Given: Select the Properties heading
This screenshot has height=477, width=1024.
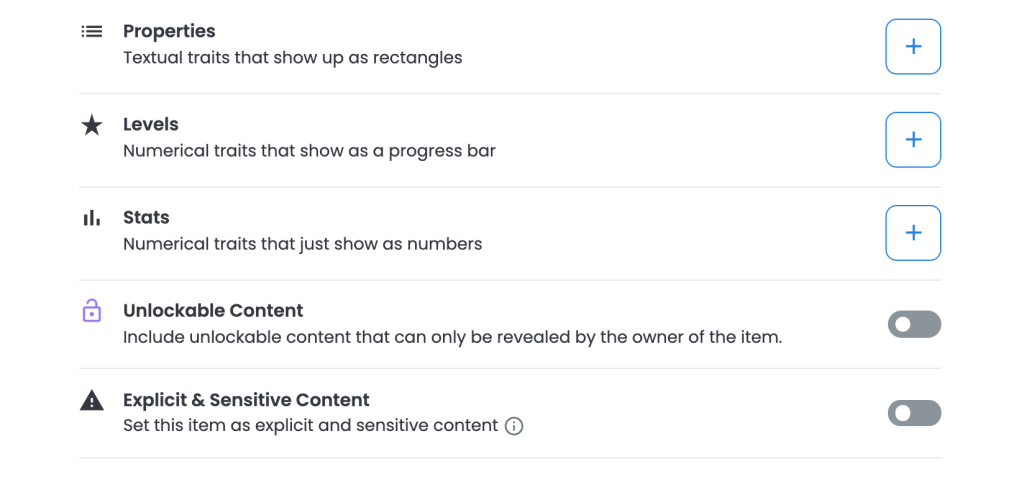Looking at the screenshot, I should pyautogui.click(x=169, y=31).
